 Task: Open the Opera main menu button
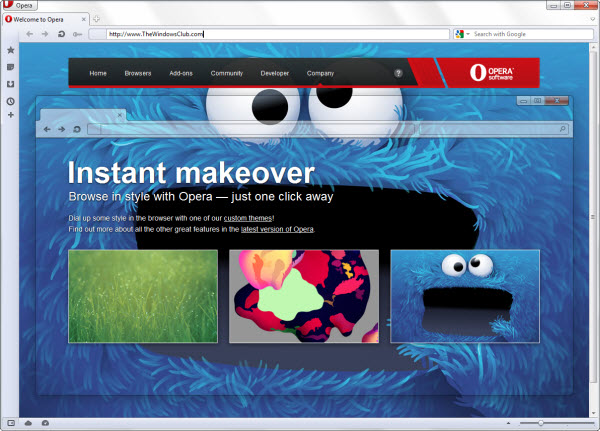click(19, 5)
